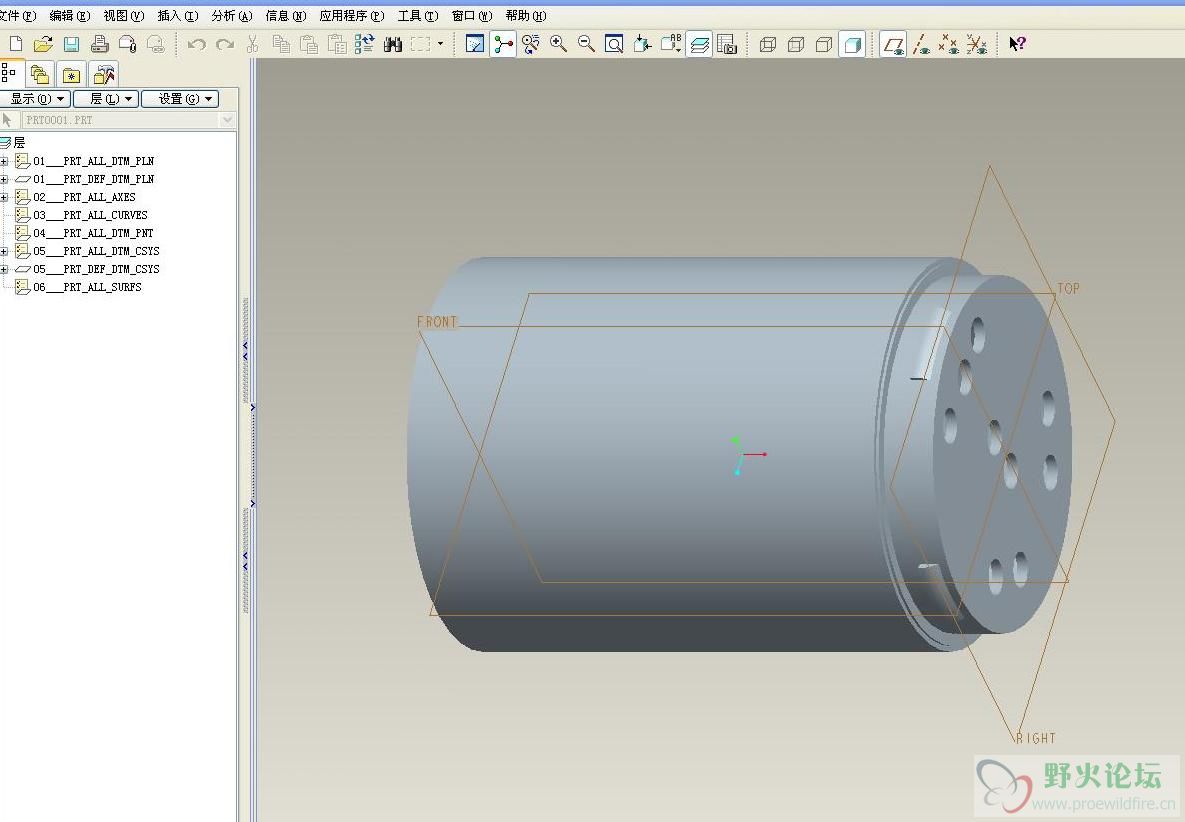Print the model using the printer icon
The height and width of the screenshot is (822, 1185).
tap(100, 45)
